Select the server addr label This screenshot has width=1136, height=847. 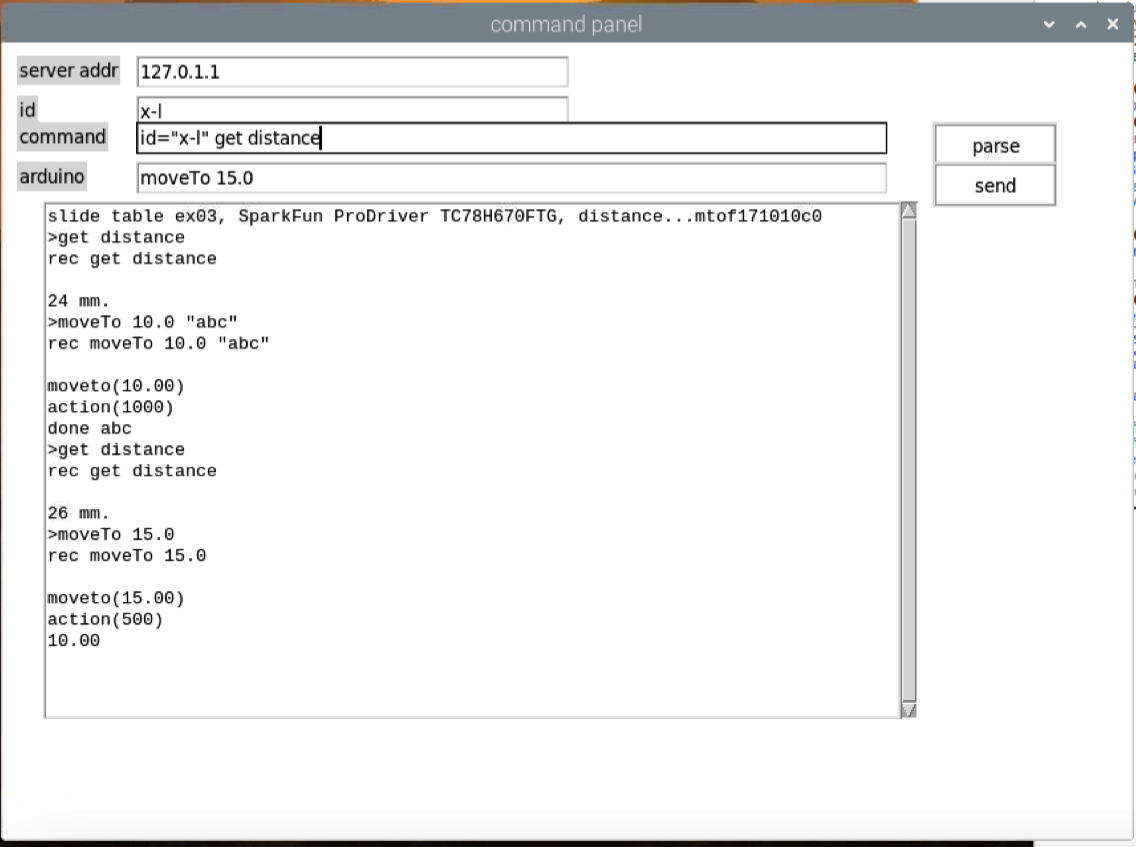tap(68, 71)
